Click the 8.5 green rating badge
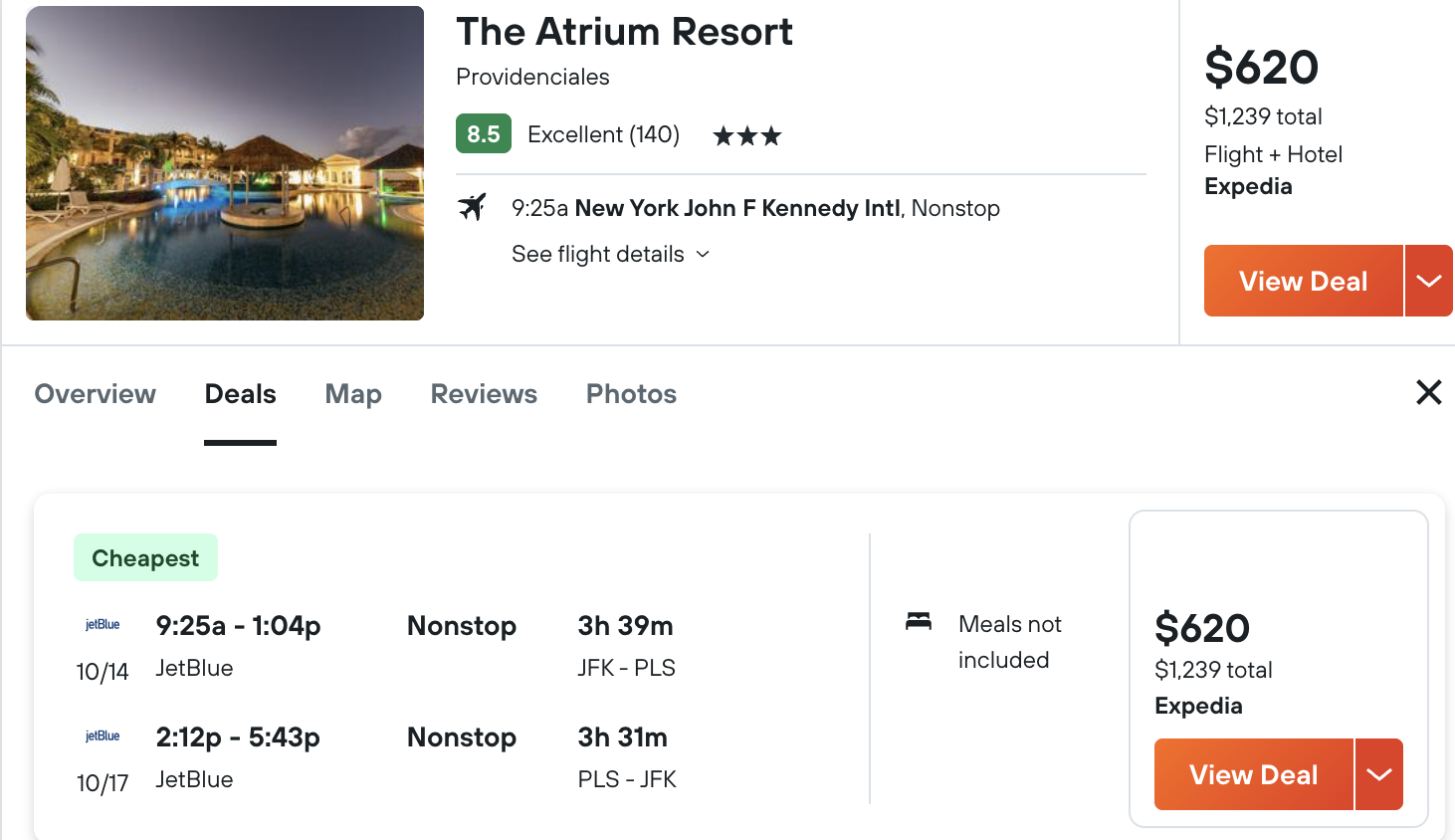The image size is (1455, 840). pos(484,133)
